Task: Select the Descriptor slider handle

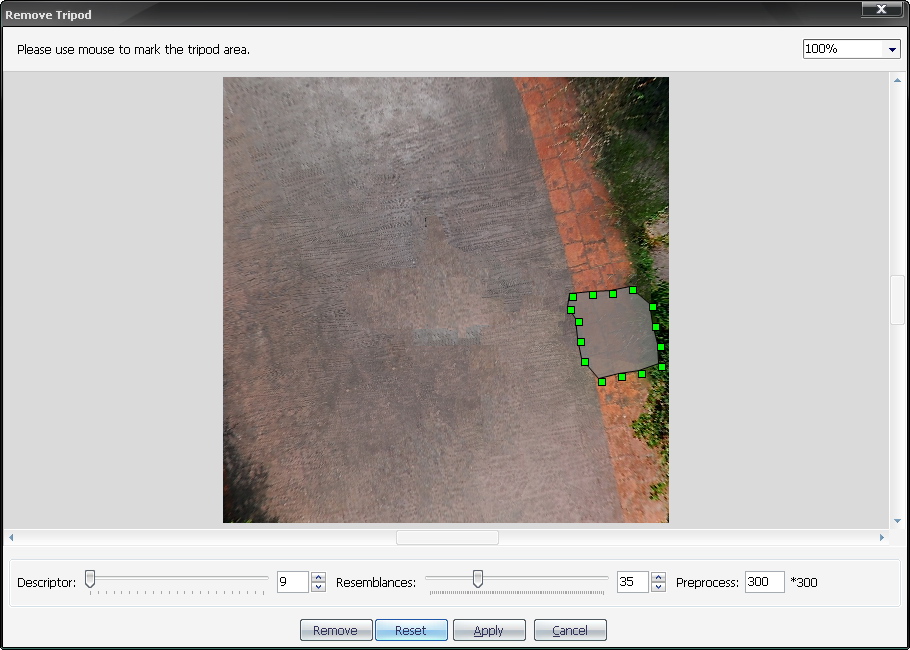Action: point(90,579)
